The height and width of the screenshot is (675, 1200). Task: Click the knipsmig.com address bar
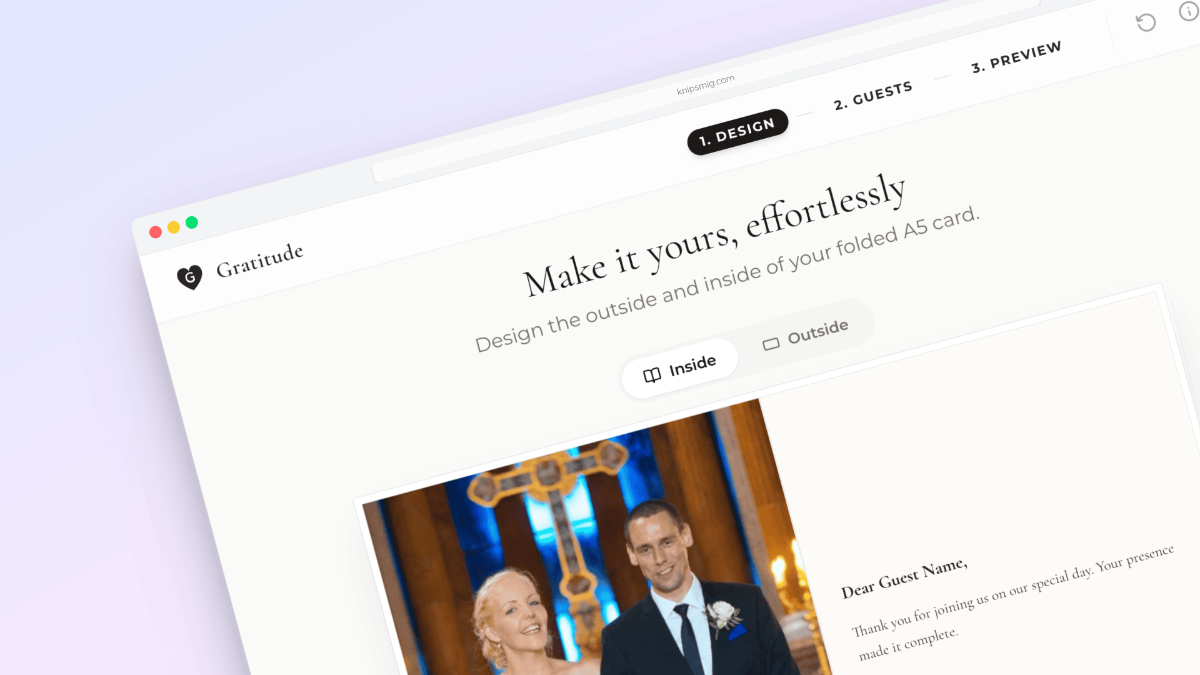pyautogui.click(x=706, y=85)
